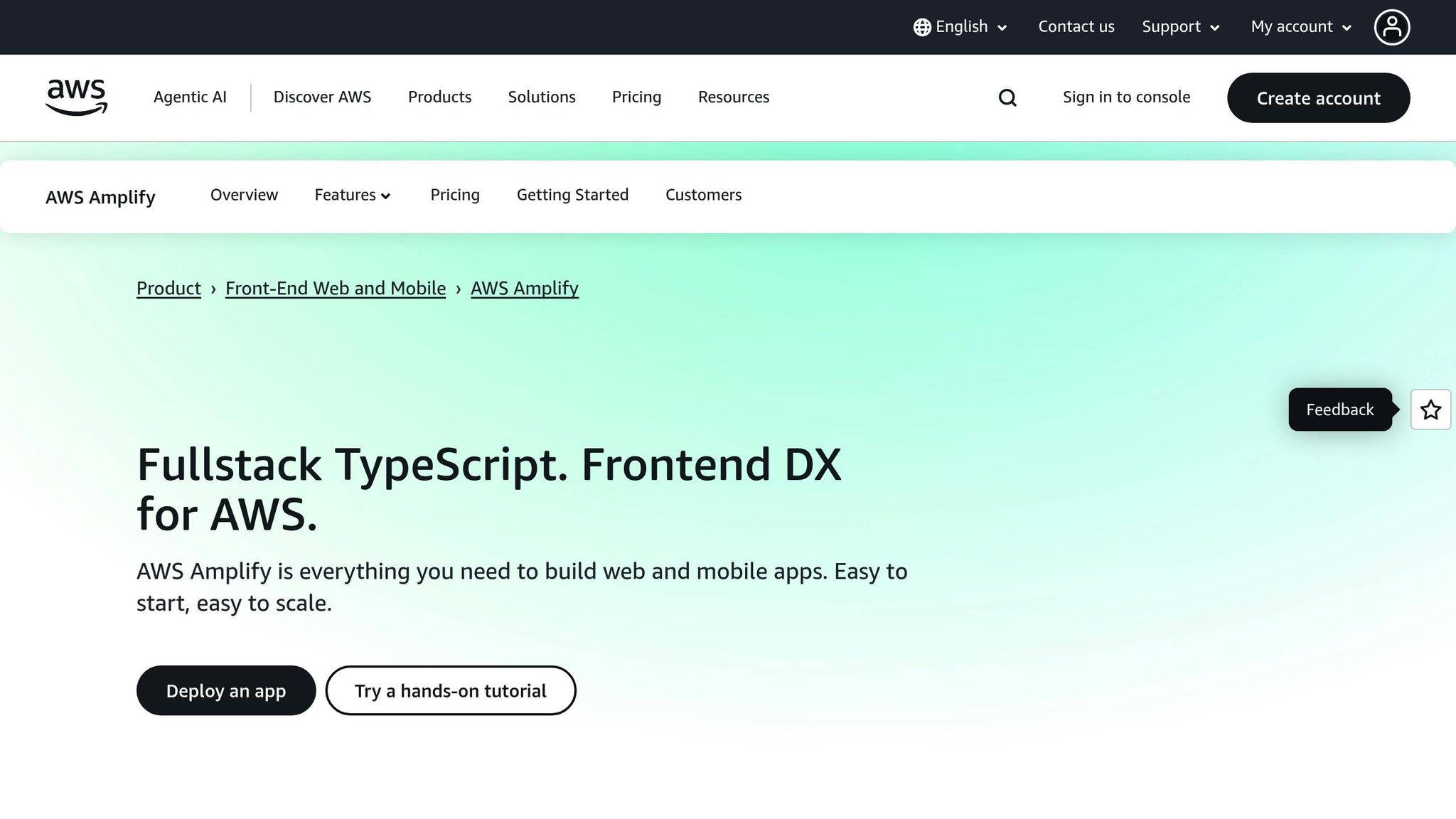Click the globe language icon
Viewport: 1456px width, 819px height.
pyautogui.click(x=922, y=27)
